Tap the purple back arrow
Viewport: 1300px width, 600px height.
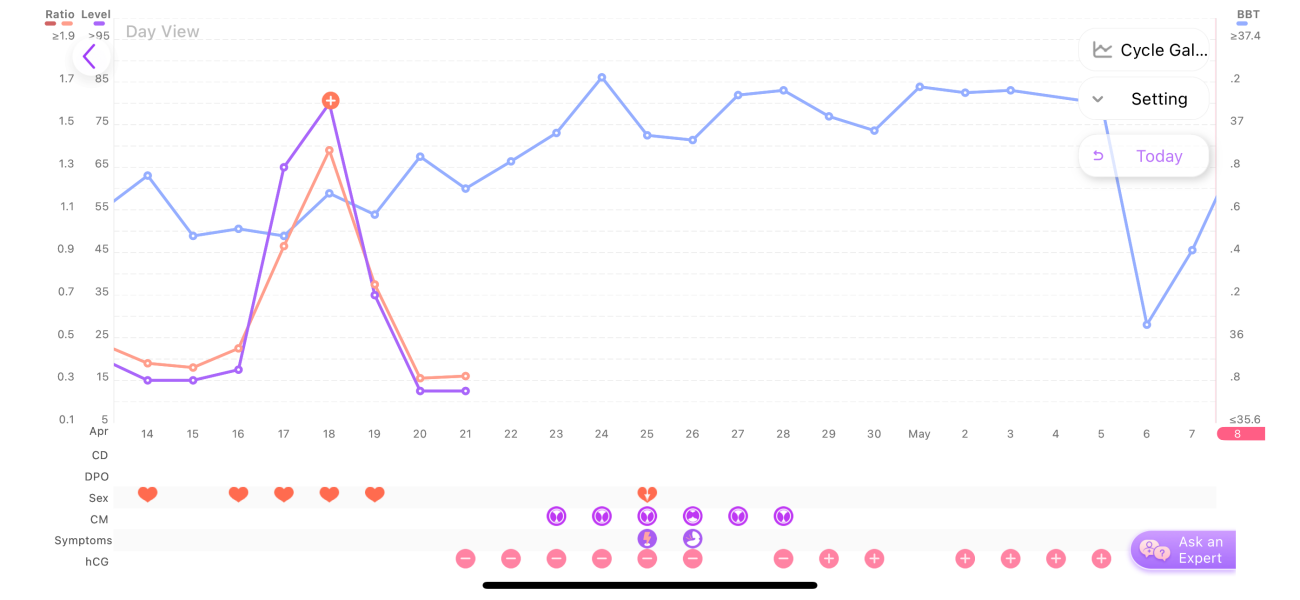(x=90, y=56)
